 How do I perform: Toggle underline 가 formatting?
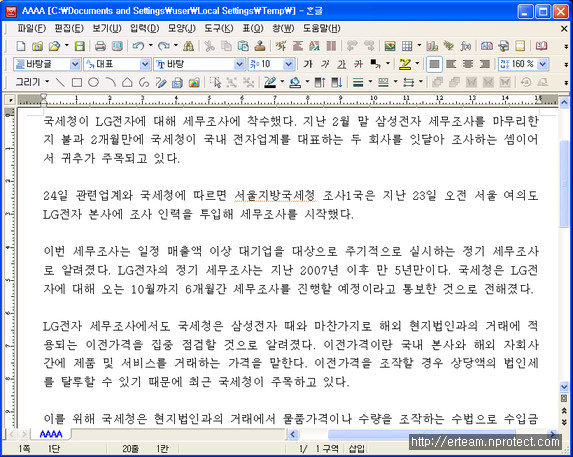pyautogui.click(x=341, y=64)
